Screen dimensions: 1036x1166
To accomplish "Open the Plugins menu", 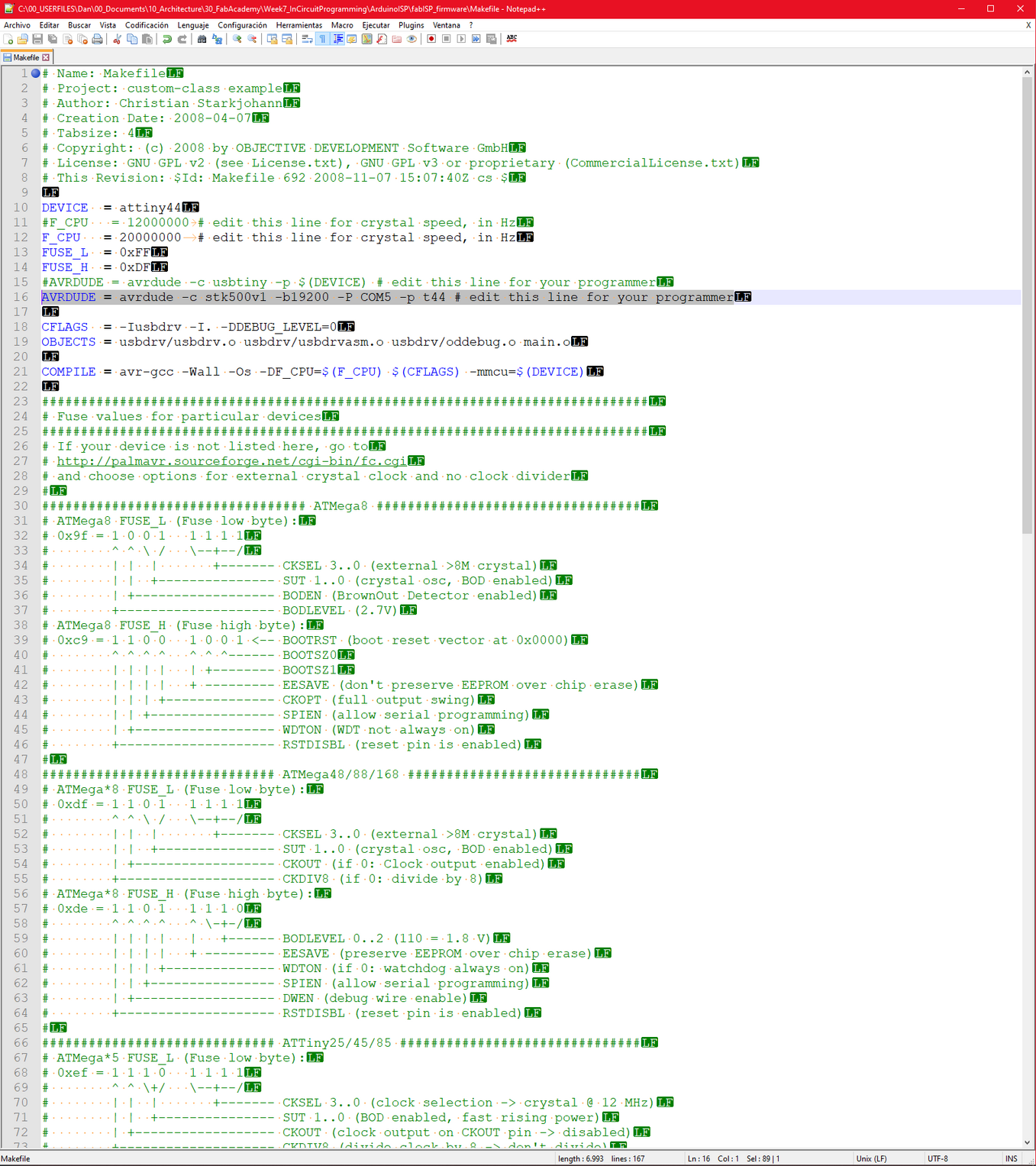I will tap(411, 25).
